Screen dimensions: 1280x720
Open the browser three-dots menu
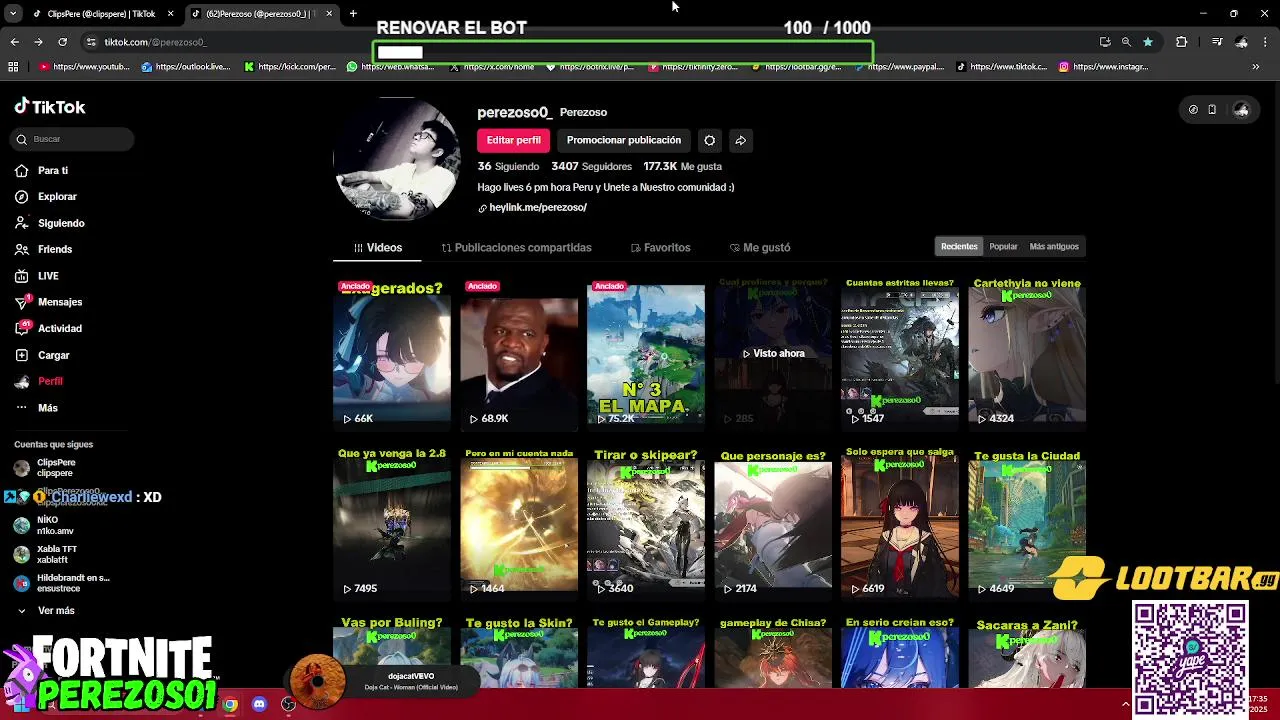coord(1265,42)
